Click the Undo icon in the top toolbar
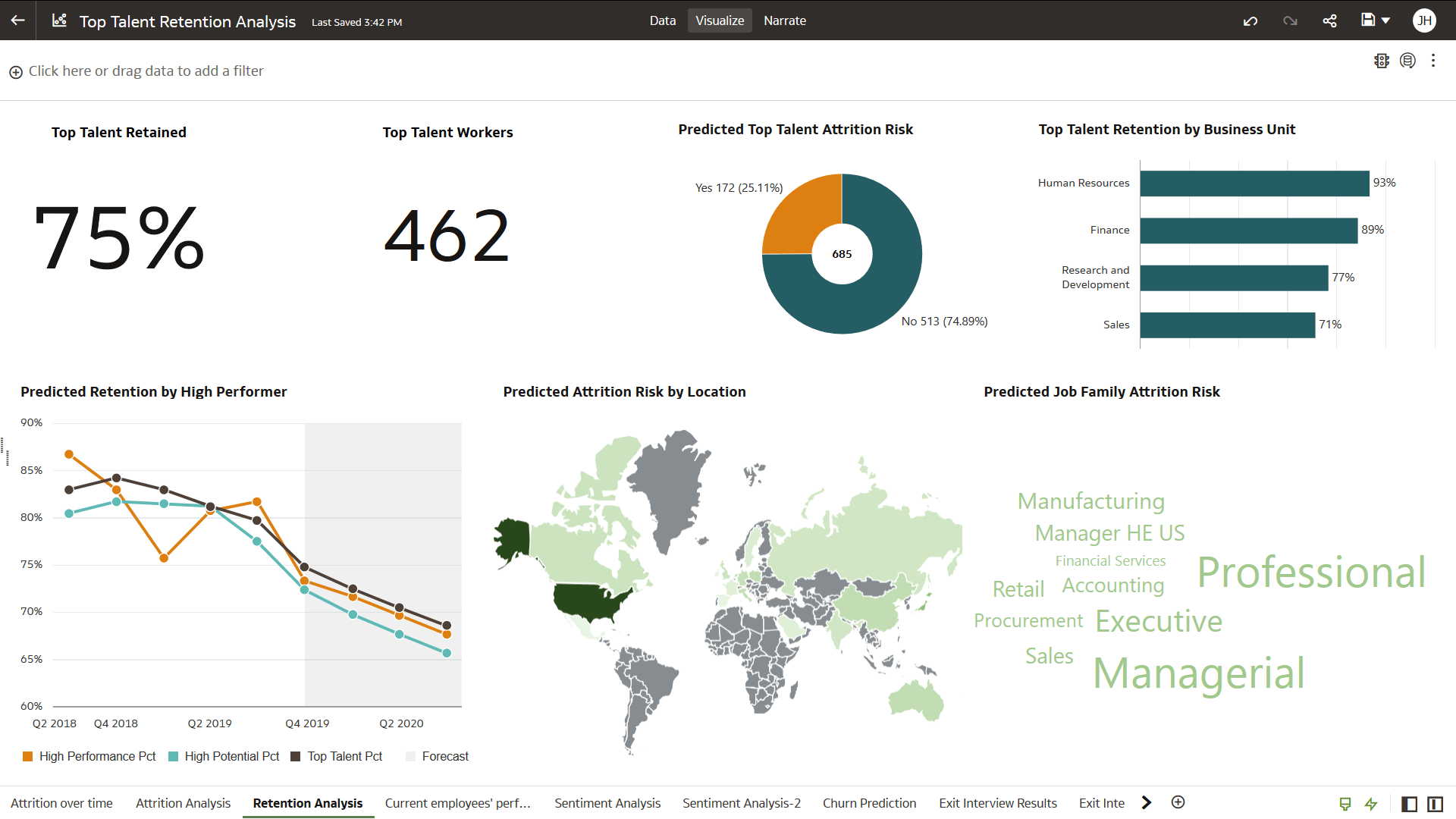This screenshot has width=1456, height=819. pos(1250,20)
